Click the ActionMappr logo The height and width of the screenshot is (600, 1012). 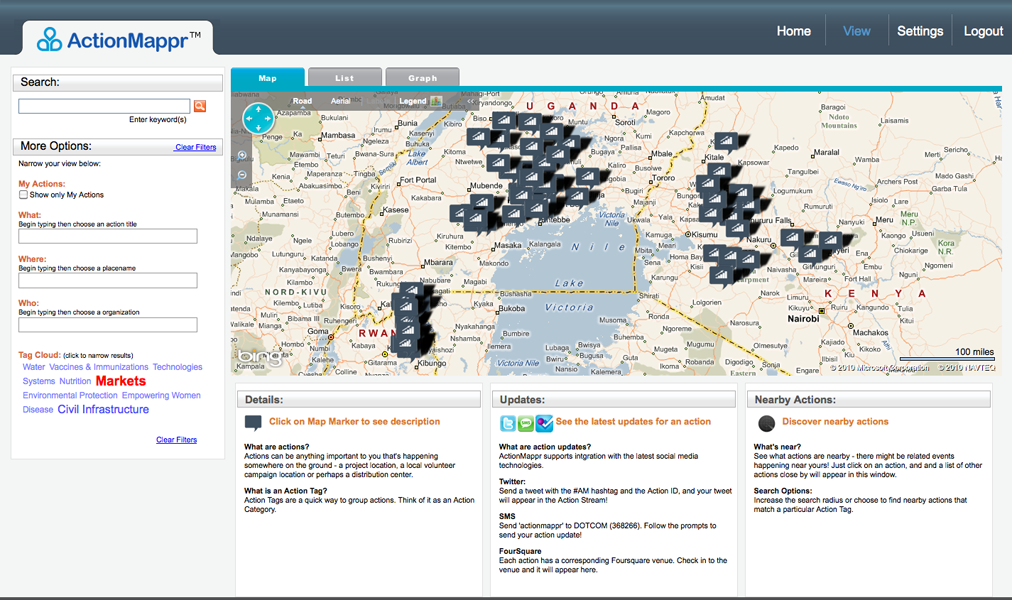(119, 40)
